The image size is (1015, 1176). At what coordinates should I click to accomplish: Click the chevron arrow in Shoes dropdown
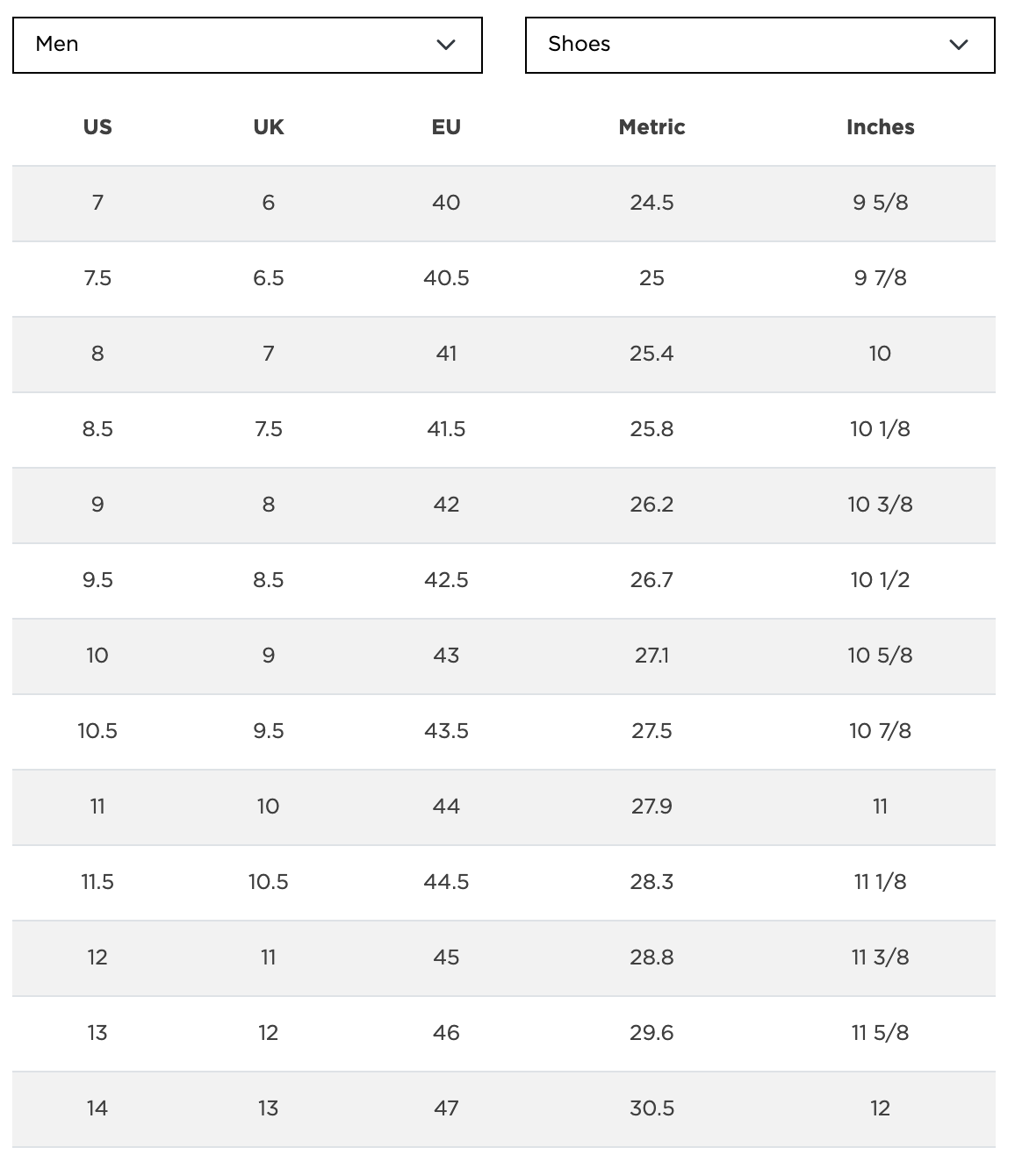959,45
